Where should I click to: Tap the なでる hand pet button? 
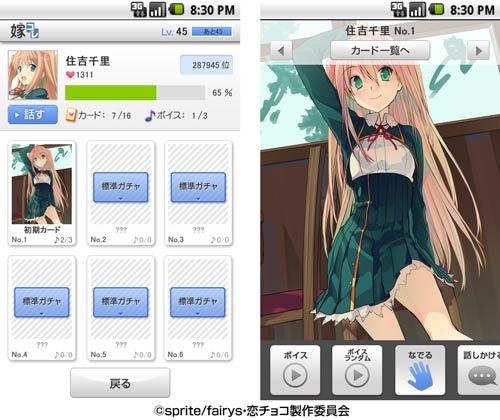point(420,370)
